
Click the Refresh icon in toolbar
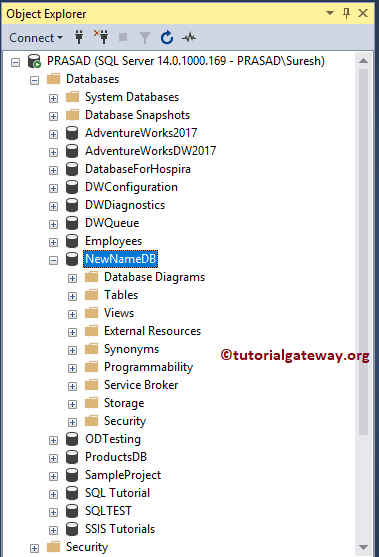tap(167, 37)
